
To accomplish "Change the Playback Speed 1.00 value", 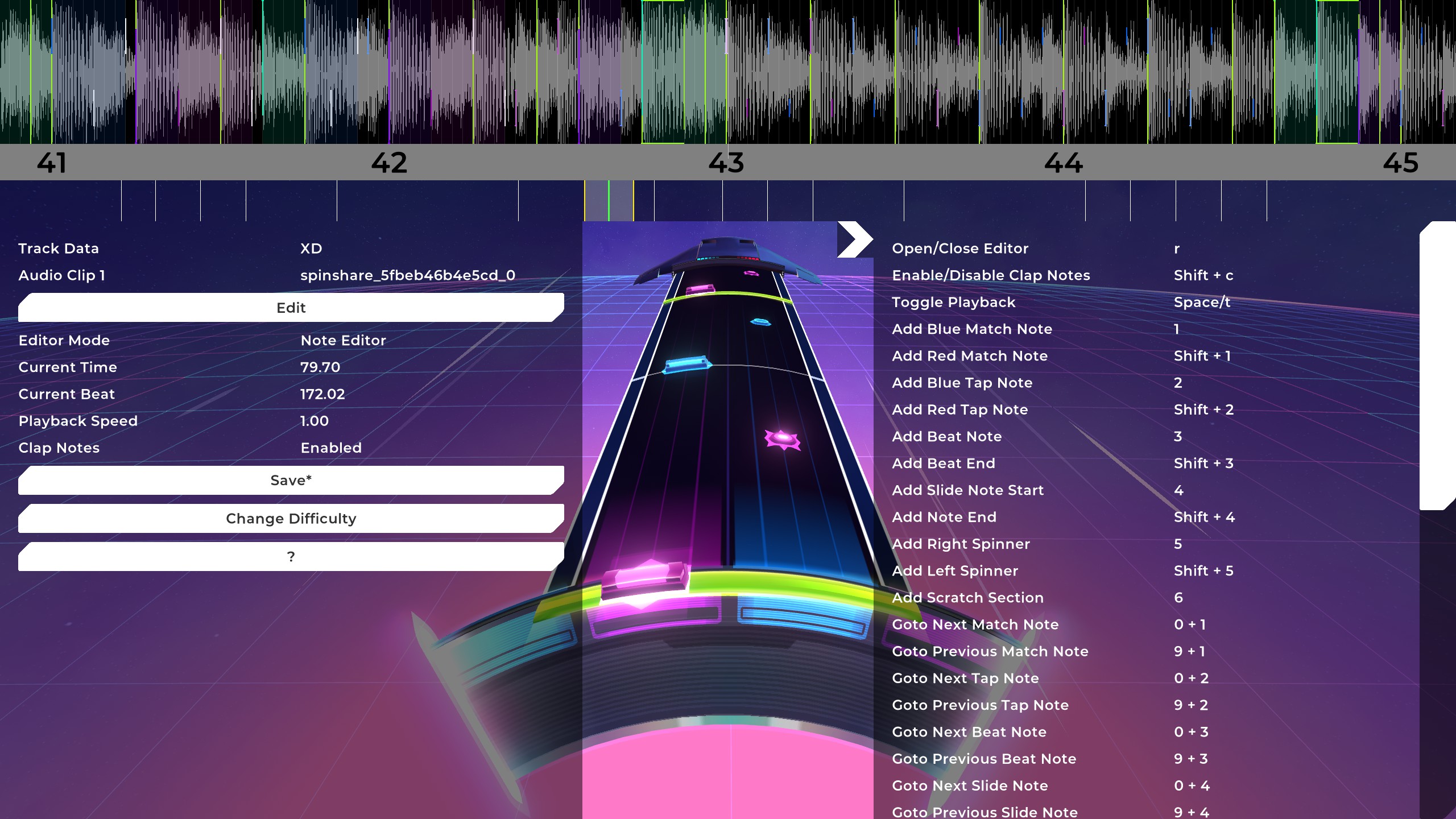I will click(x=314, y=421).
